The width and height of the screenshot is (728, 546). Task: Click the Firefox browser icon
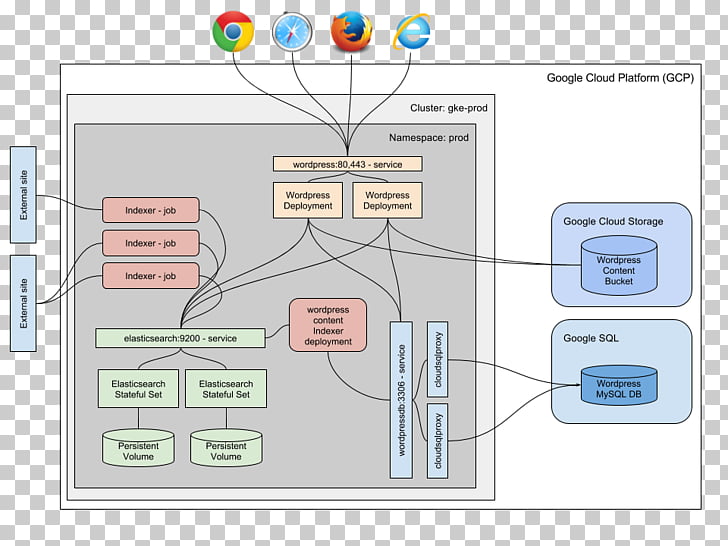(351, 32)
